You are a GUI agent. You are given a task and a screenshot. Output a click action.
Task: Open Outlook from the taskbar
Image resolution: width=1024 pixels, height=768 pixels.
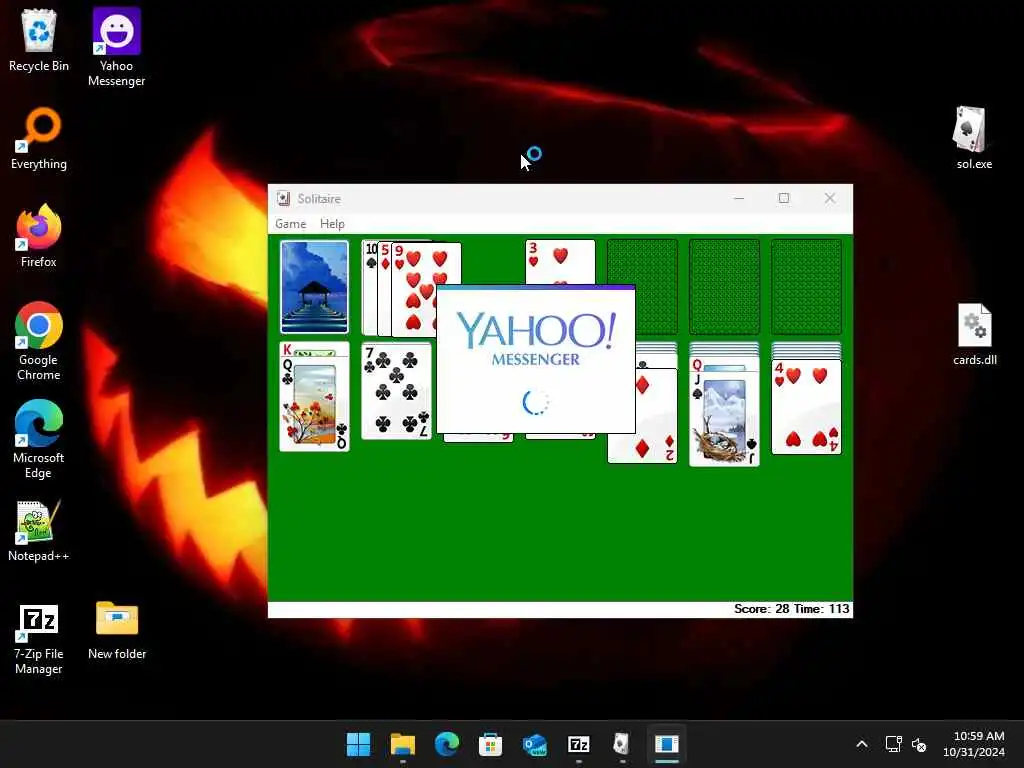coord(535,744)
